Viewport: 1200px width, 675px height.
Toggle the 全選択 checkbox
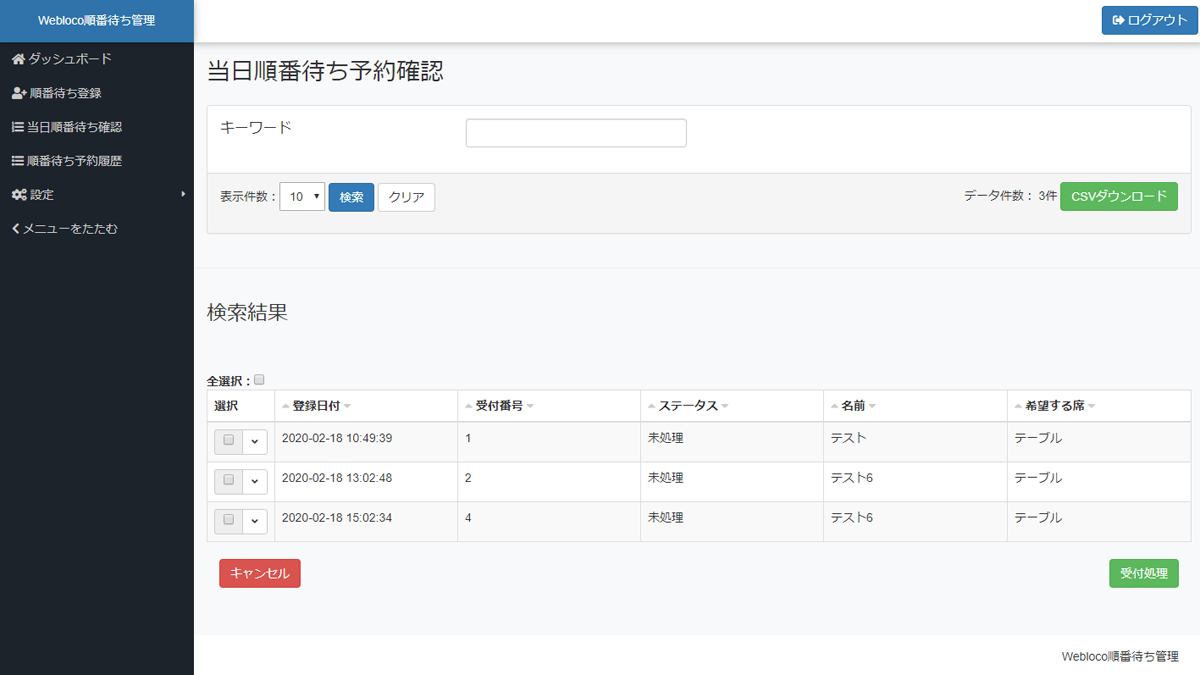point(259,380)
